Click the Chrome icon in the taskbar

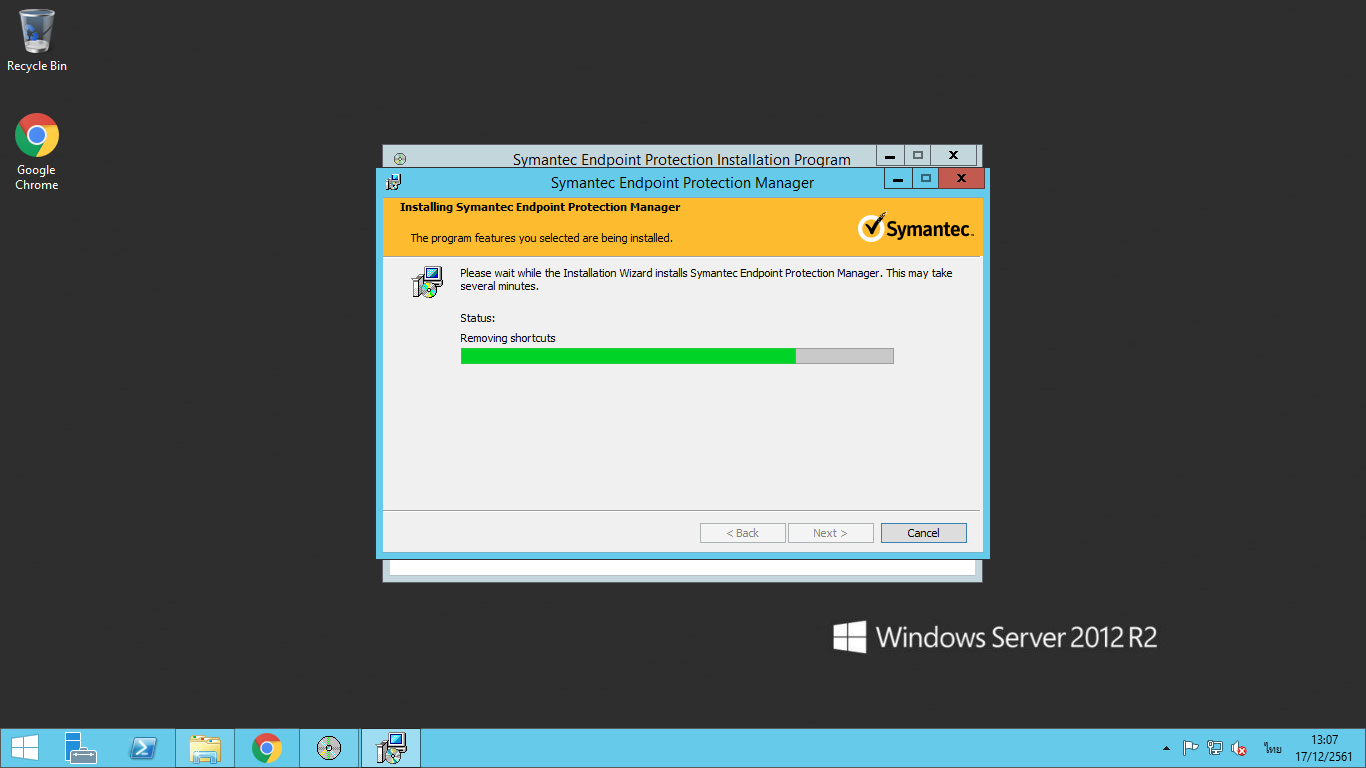pos(267,748)
